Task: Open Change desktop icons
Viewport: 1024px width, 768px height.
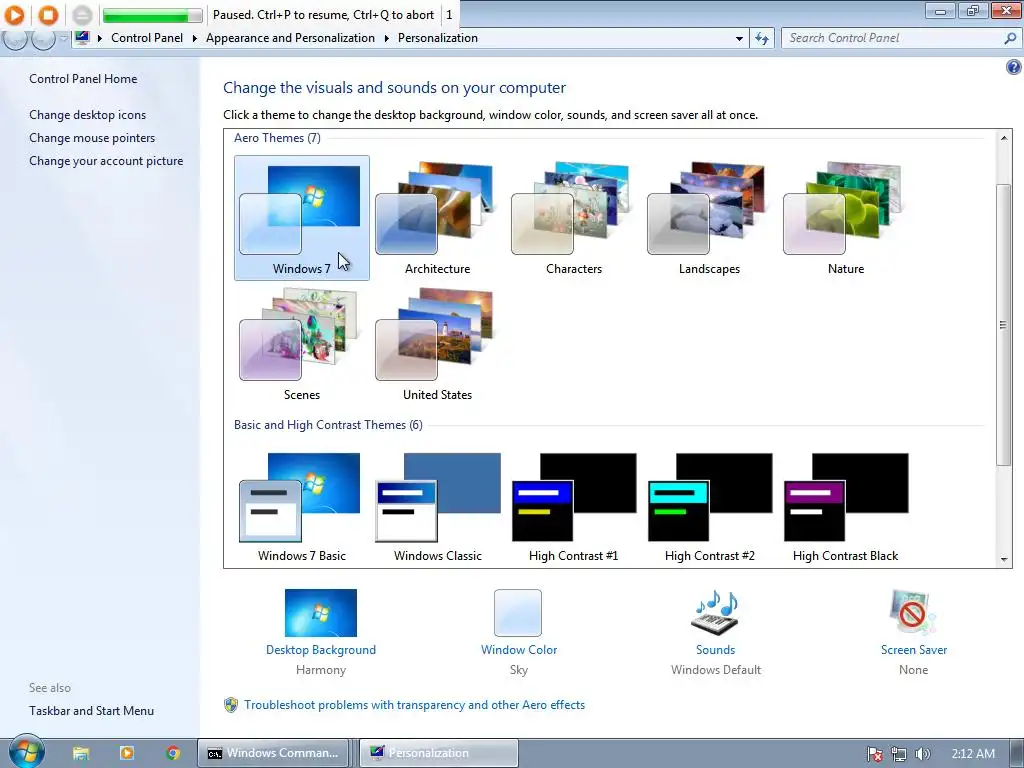Action: click(88, 115)
